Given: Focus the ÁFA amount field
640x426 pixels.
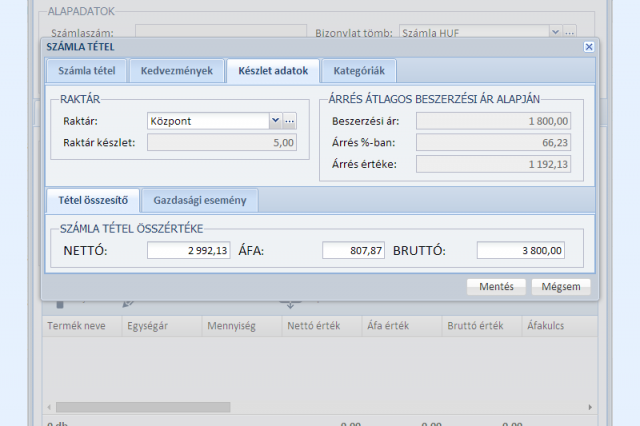Looking at the screenshot, I should [353, 251].
